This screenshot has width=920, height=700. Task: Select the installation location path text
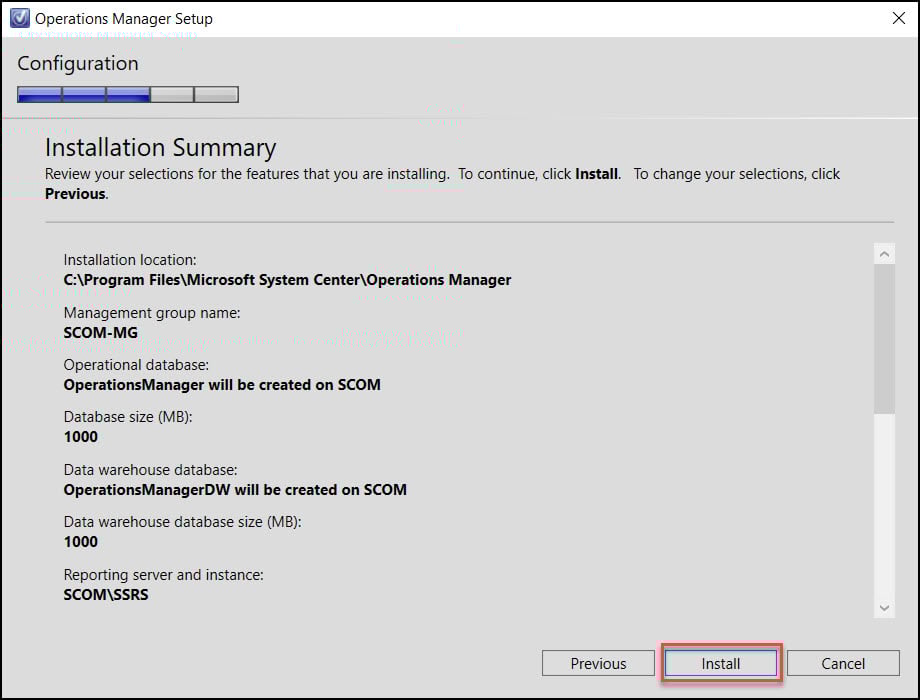(287, 280)
